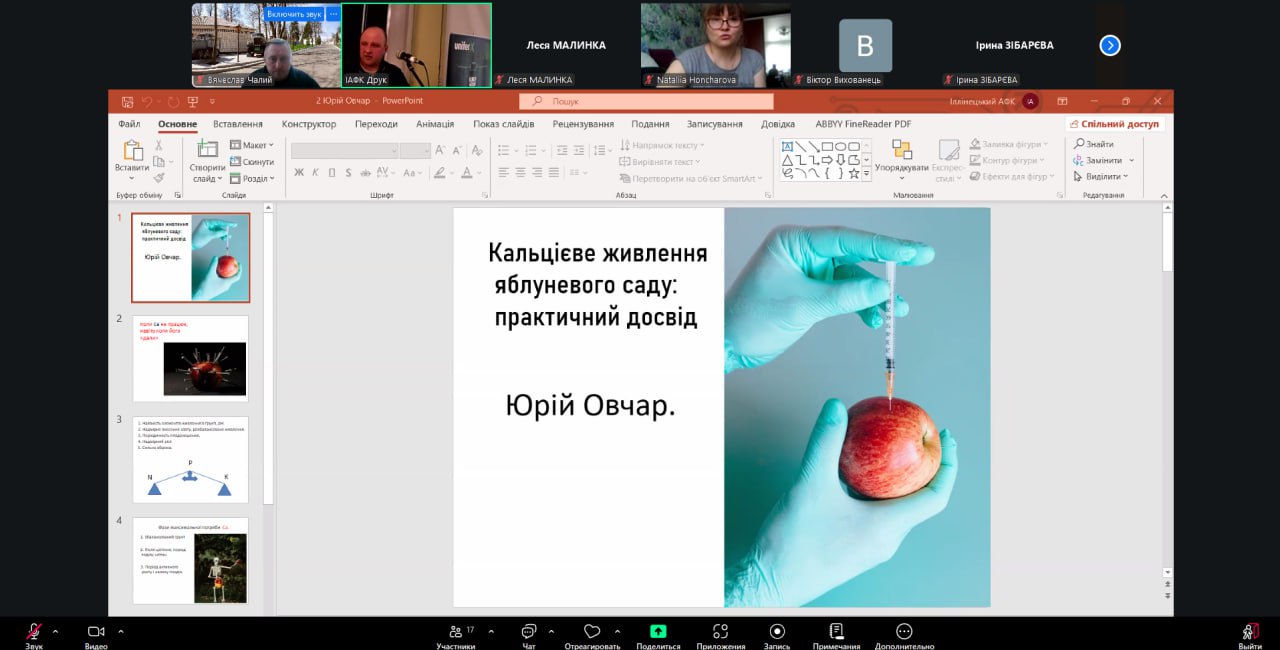Open the Chat panel (Чат)

pyautogui.click(x=529, y=632)
